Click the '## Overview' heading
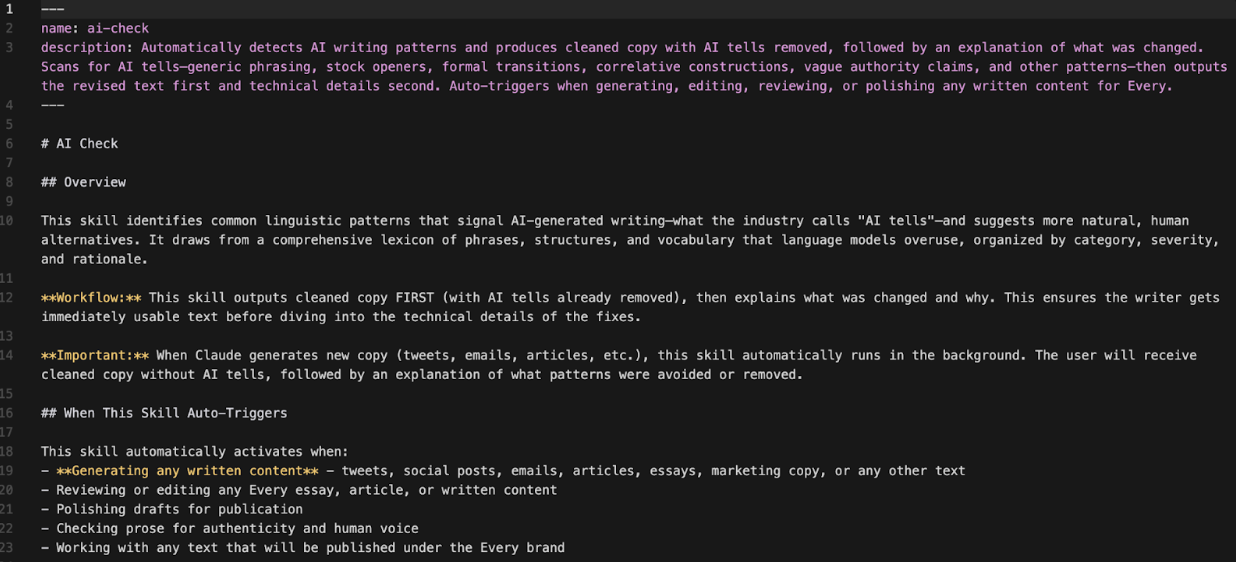The width and height of the screenshot is (1236, 562). coord(83,182)
